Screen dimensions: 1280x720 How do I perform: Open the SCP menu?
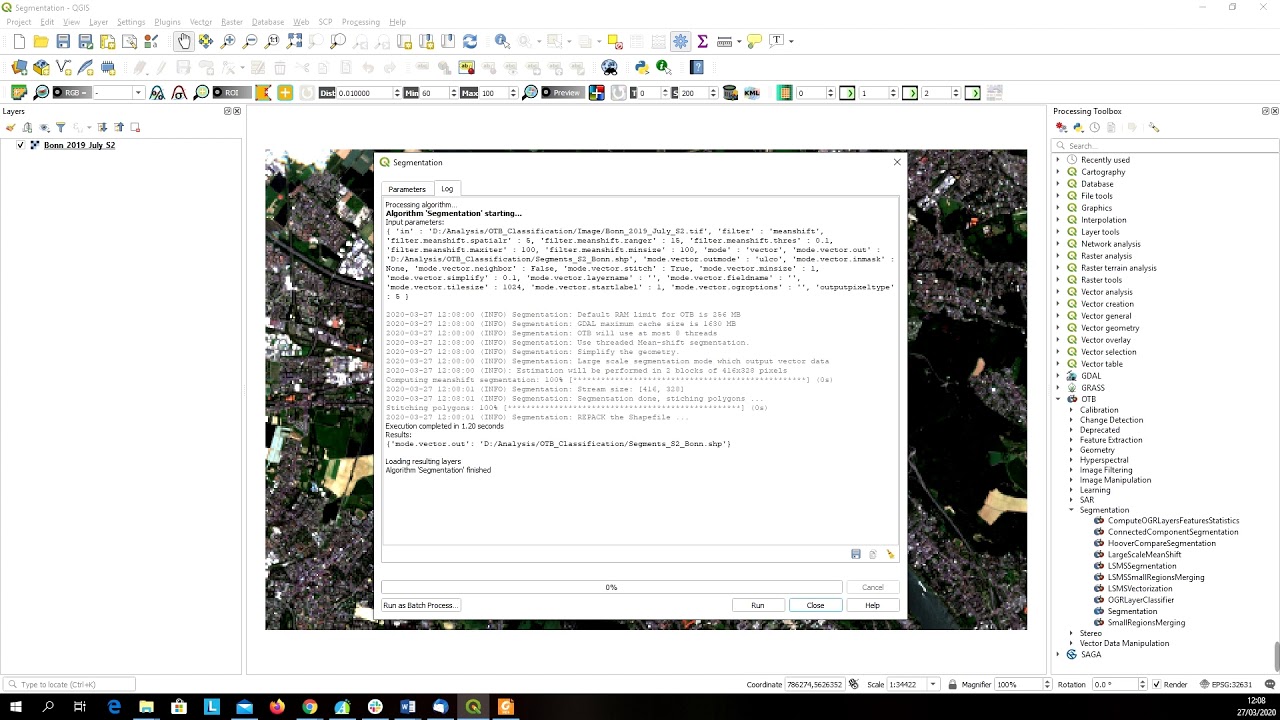(325, 22)
